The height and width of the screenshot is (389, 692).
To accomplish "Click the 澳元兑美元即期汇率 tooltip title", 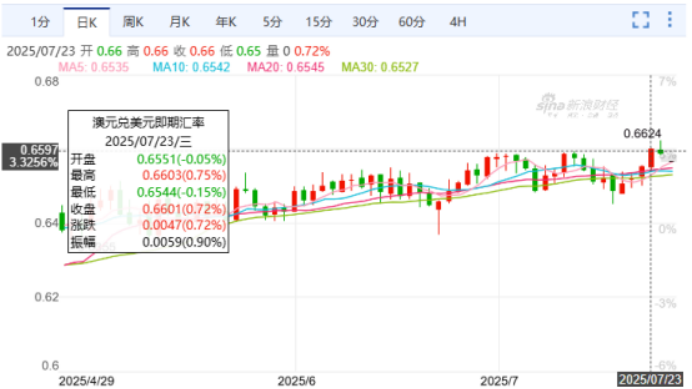I will coord(148,122).
